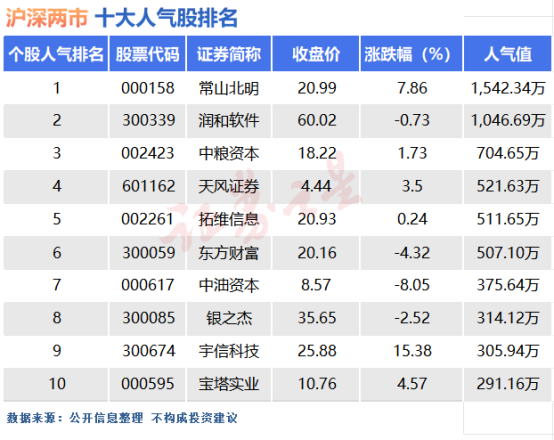The image size is (554, 440).
Task: Select stock name 宝塔实业
Action: [229, 384]
